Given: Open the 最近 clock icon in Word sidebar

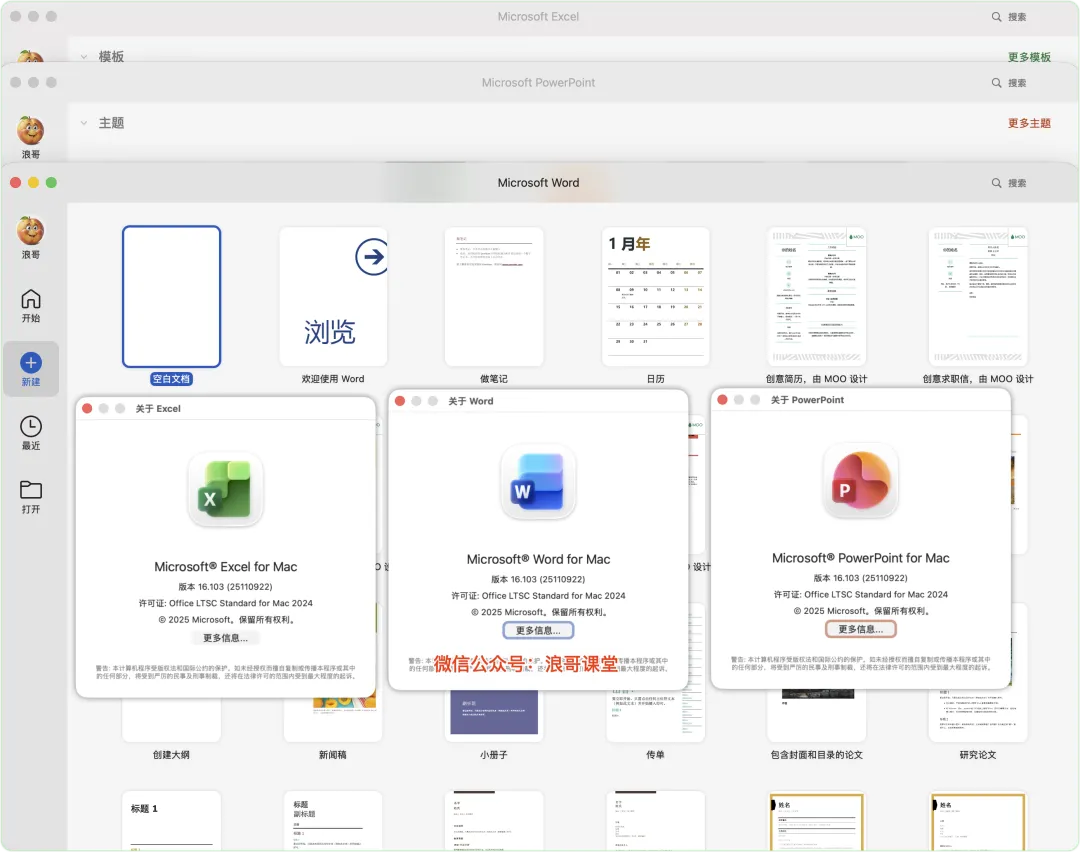Looking at the screenshot, I should pos(30,426).
